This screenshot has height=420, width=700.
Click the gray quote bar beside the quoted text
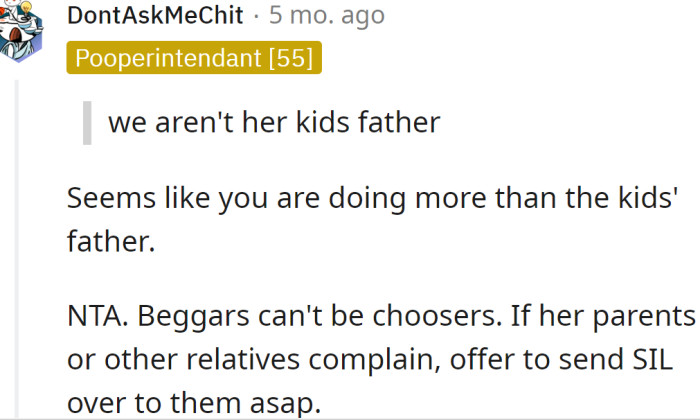87,122
